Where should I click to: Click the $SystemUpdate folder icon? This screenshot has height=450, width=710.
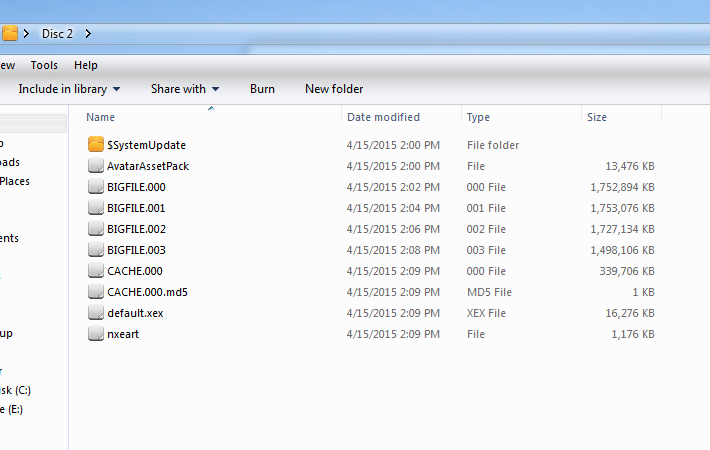pos(96,145)
